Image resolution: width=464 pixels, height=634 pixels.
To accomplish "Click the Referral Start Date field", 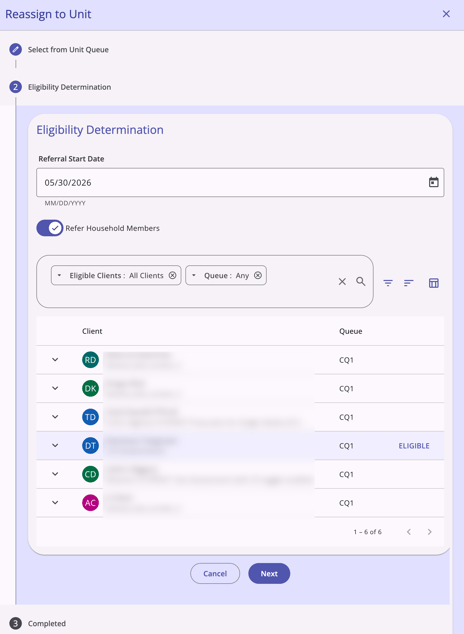I will point(240,182).
